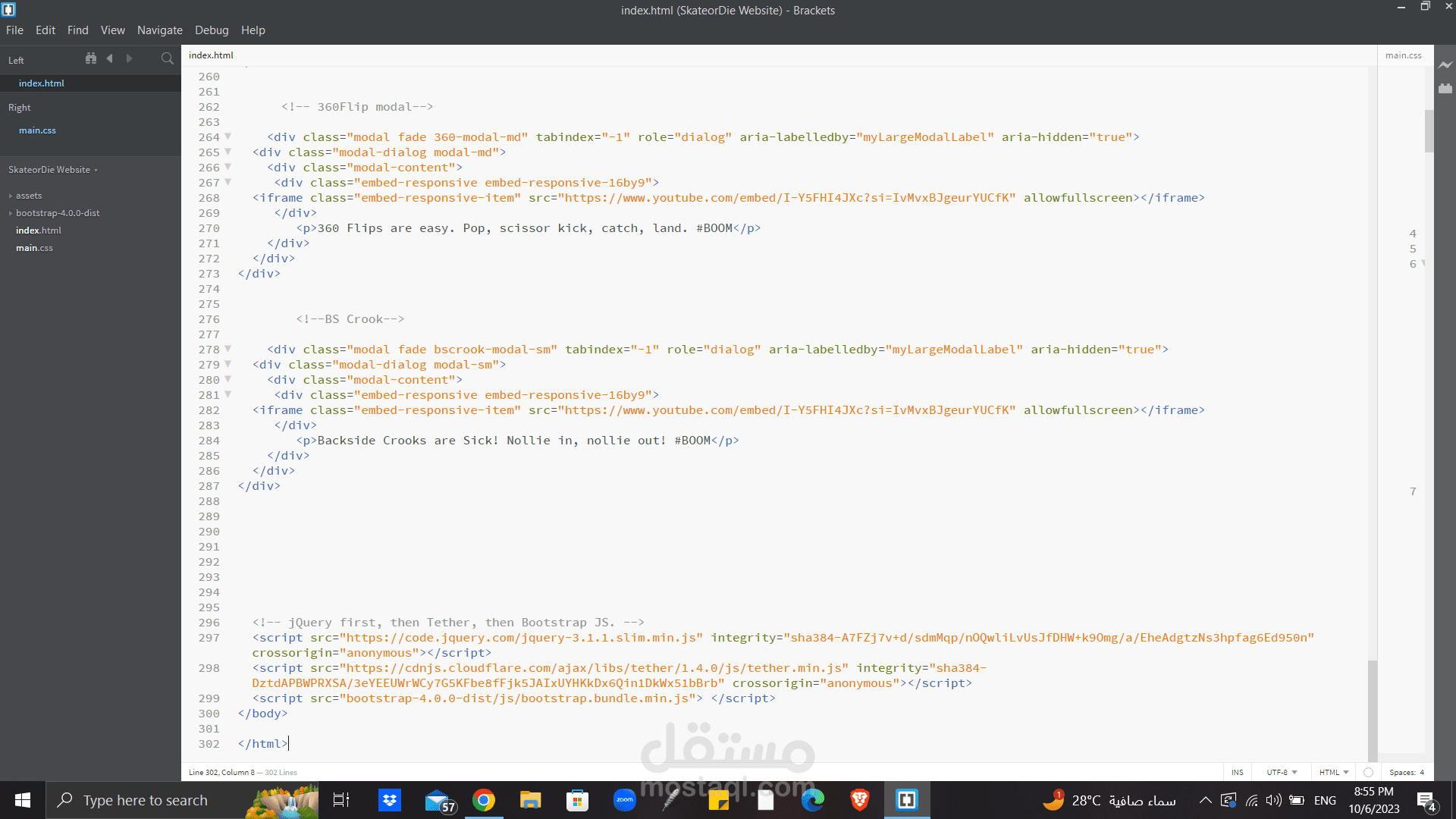Open Dropbox from the taskbar
This screenshot has height=819, width=1456.
tap(390, 800)
